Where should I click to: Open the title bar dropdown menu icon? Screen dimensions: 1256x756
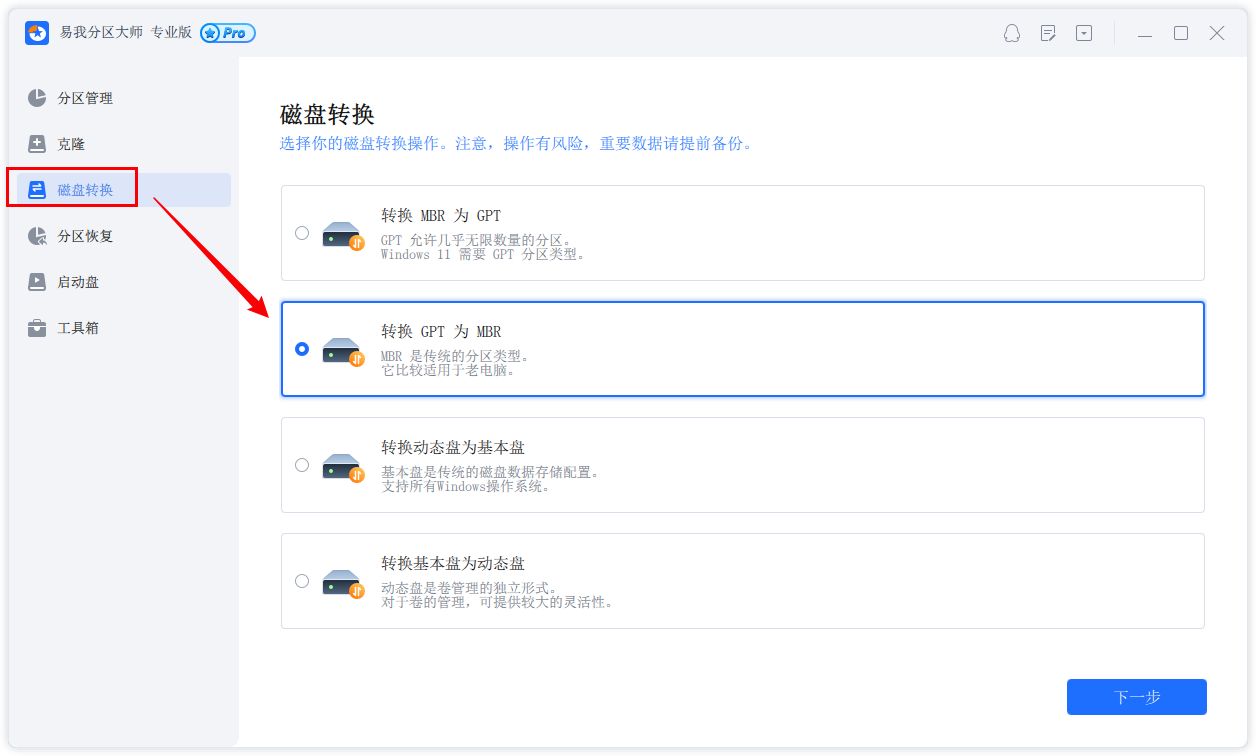[1084, 33]
